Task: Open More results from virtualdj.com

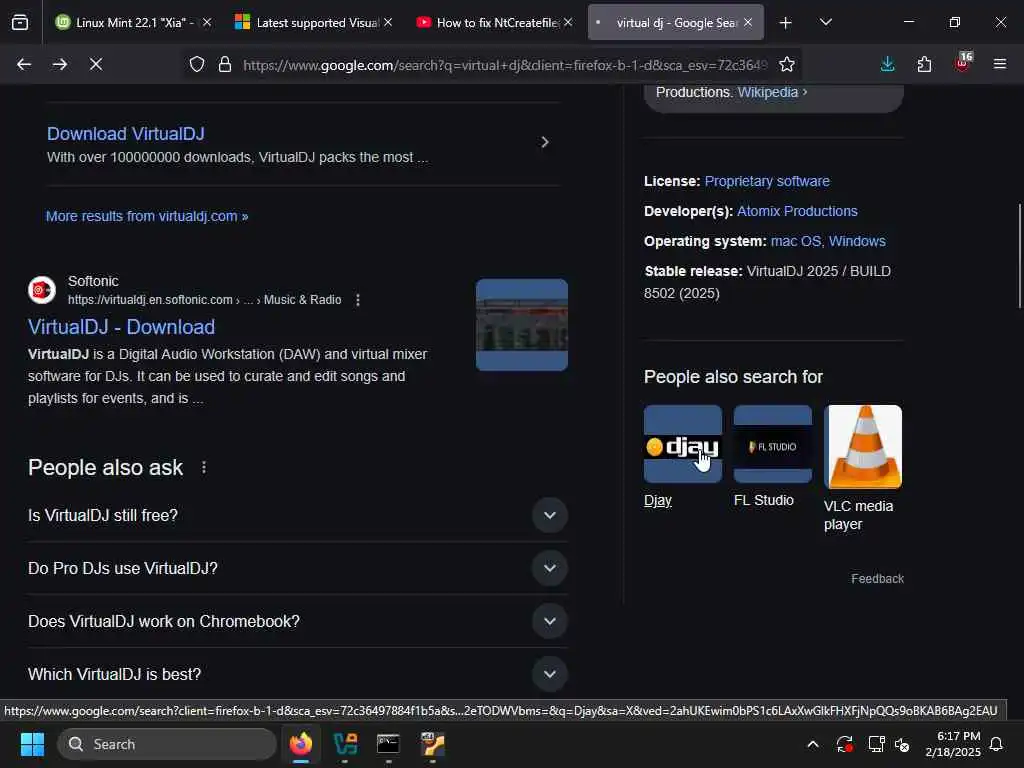Action: 147,216
